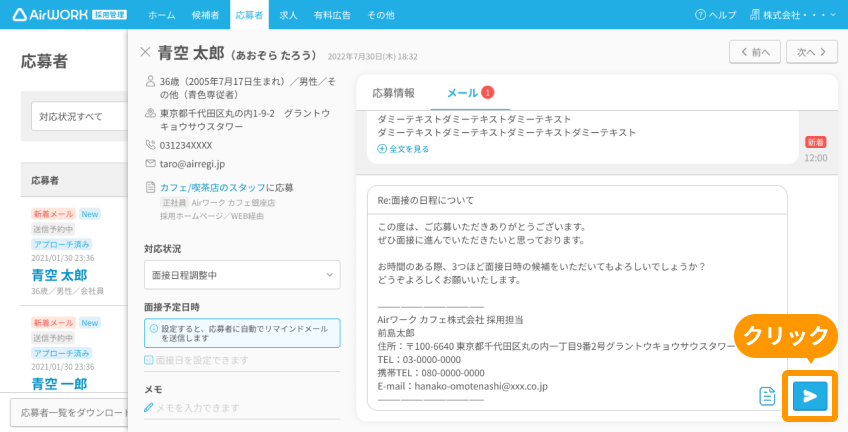The height and width of the screenshot is (432, 848).
Task: Click the message timestamp 12:00
Action: 816,158
